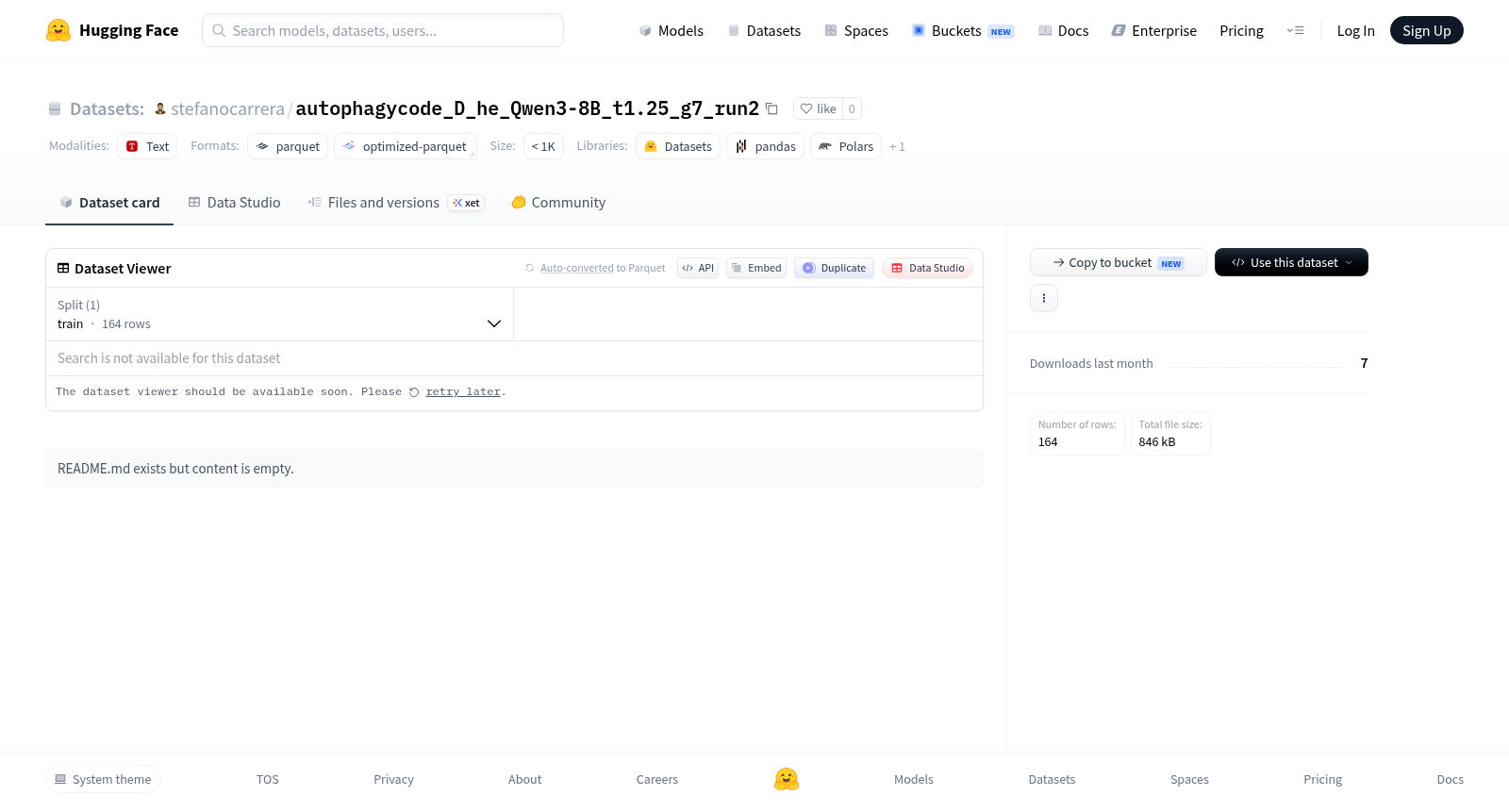Viewport: 1509px width, 812px height.
Task: Select the < 1K size tag
Action: point(543,146)
